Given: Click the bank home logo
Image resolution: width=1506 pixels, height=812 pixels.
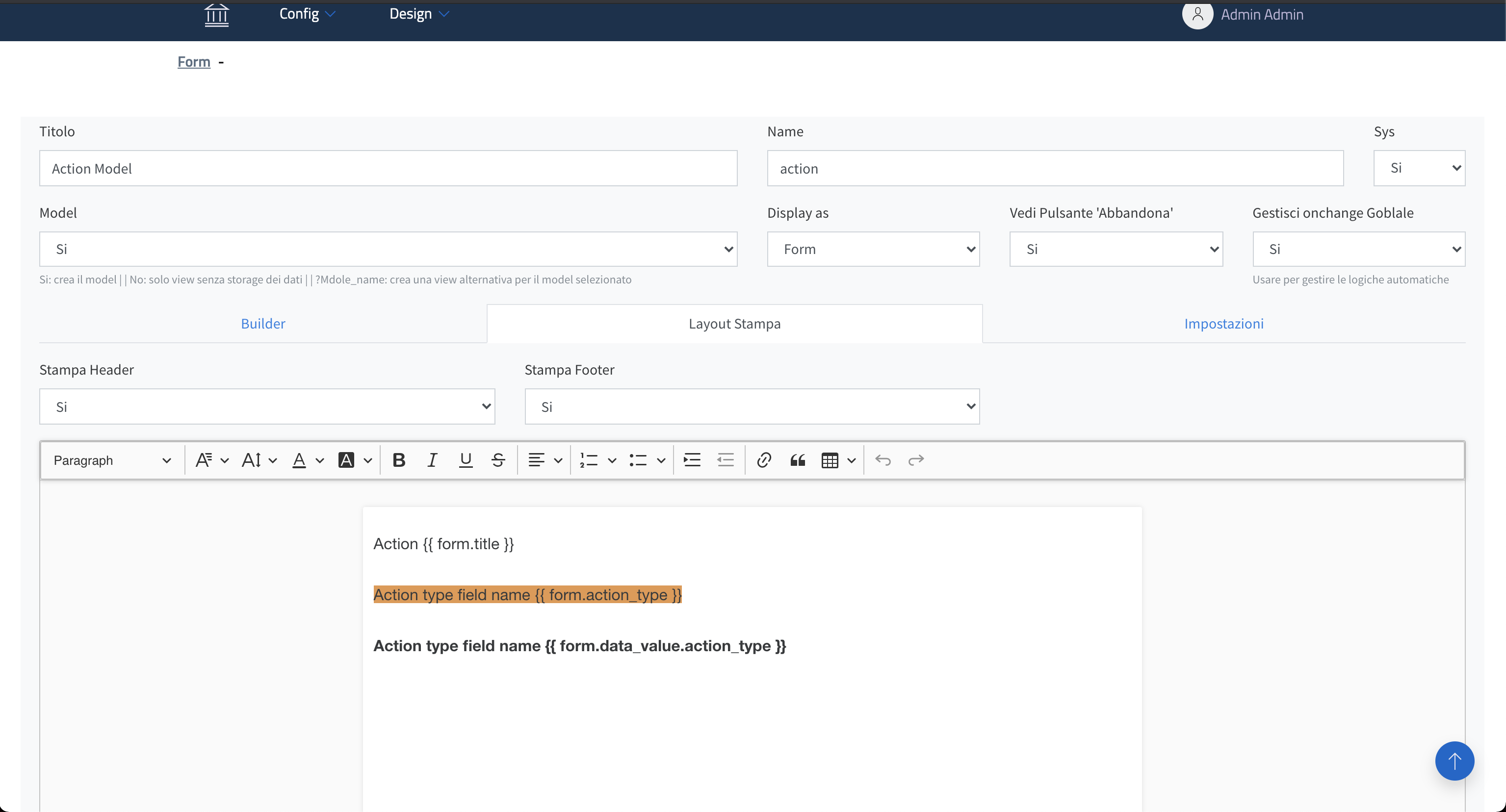Looking at the screenshot, I should click(216, 15).
